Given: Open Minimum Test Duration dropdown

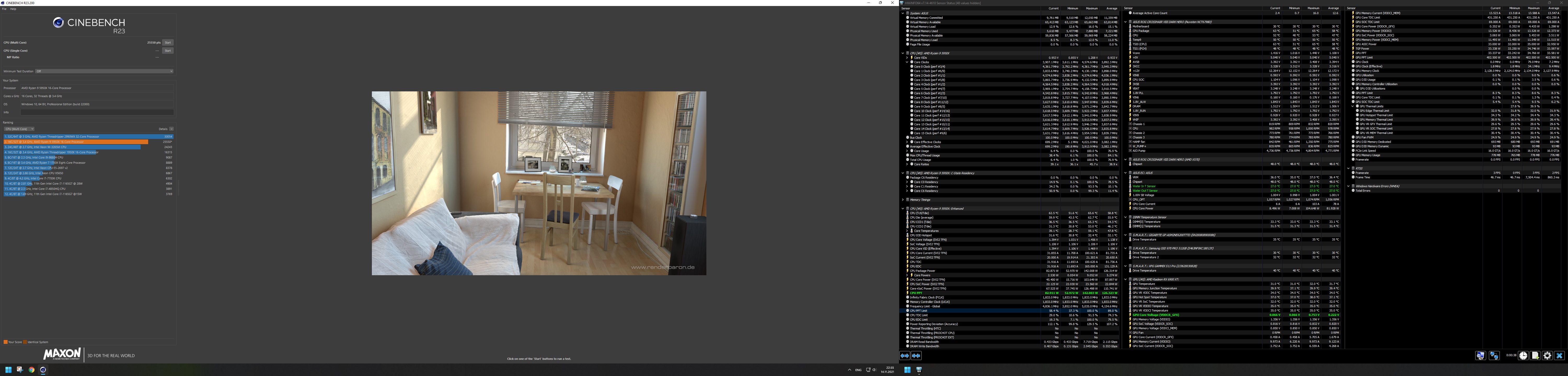Looking at the screenshot, I should [x=104, y=71].
